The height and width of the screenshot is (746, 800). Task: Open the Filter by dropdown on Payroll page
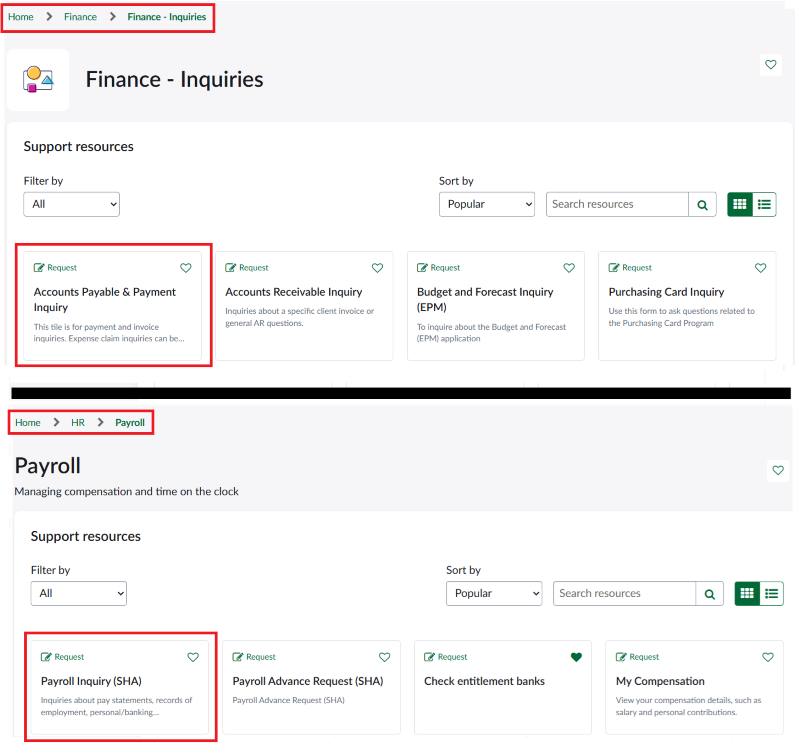[78, 592]
